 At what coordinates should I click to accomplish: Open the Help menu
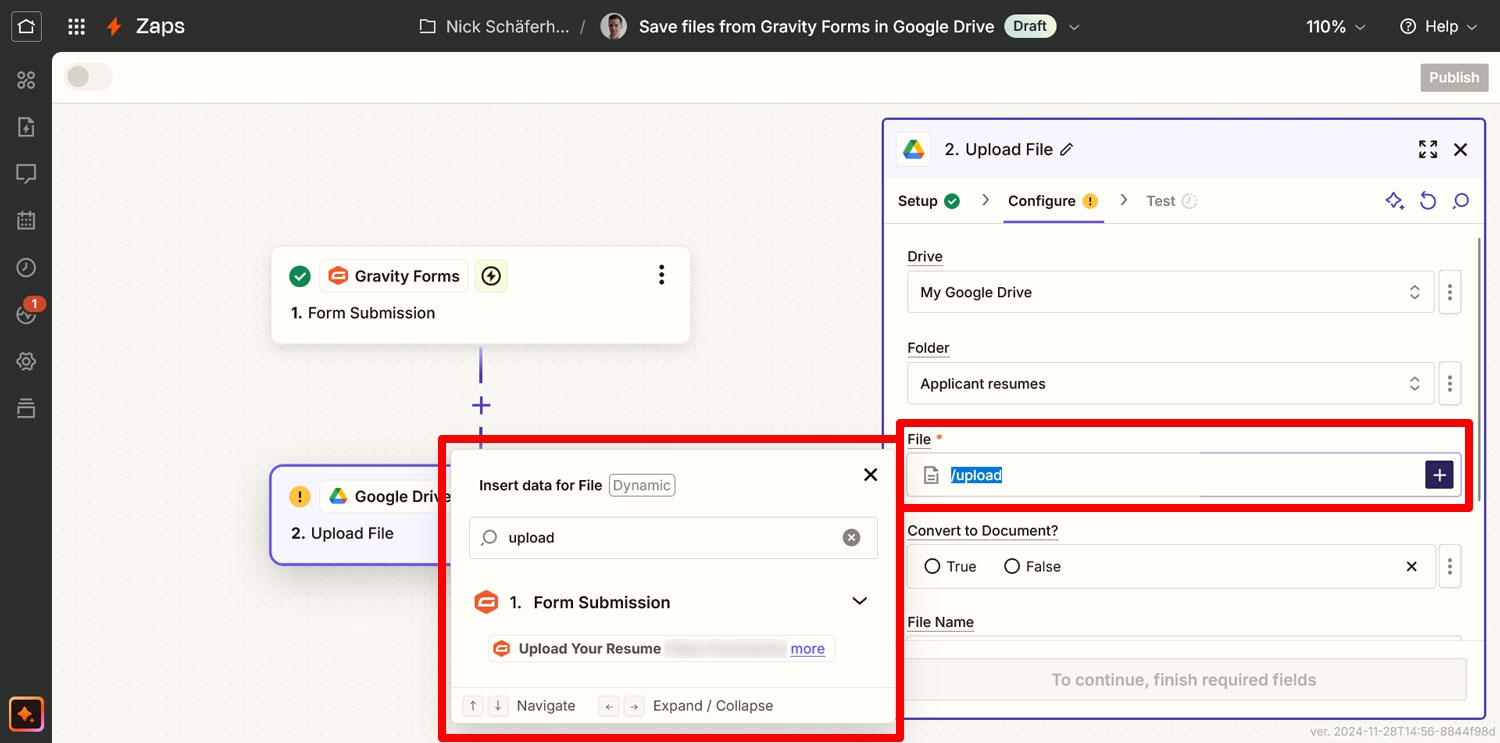point(1438,27)
